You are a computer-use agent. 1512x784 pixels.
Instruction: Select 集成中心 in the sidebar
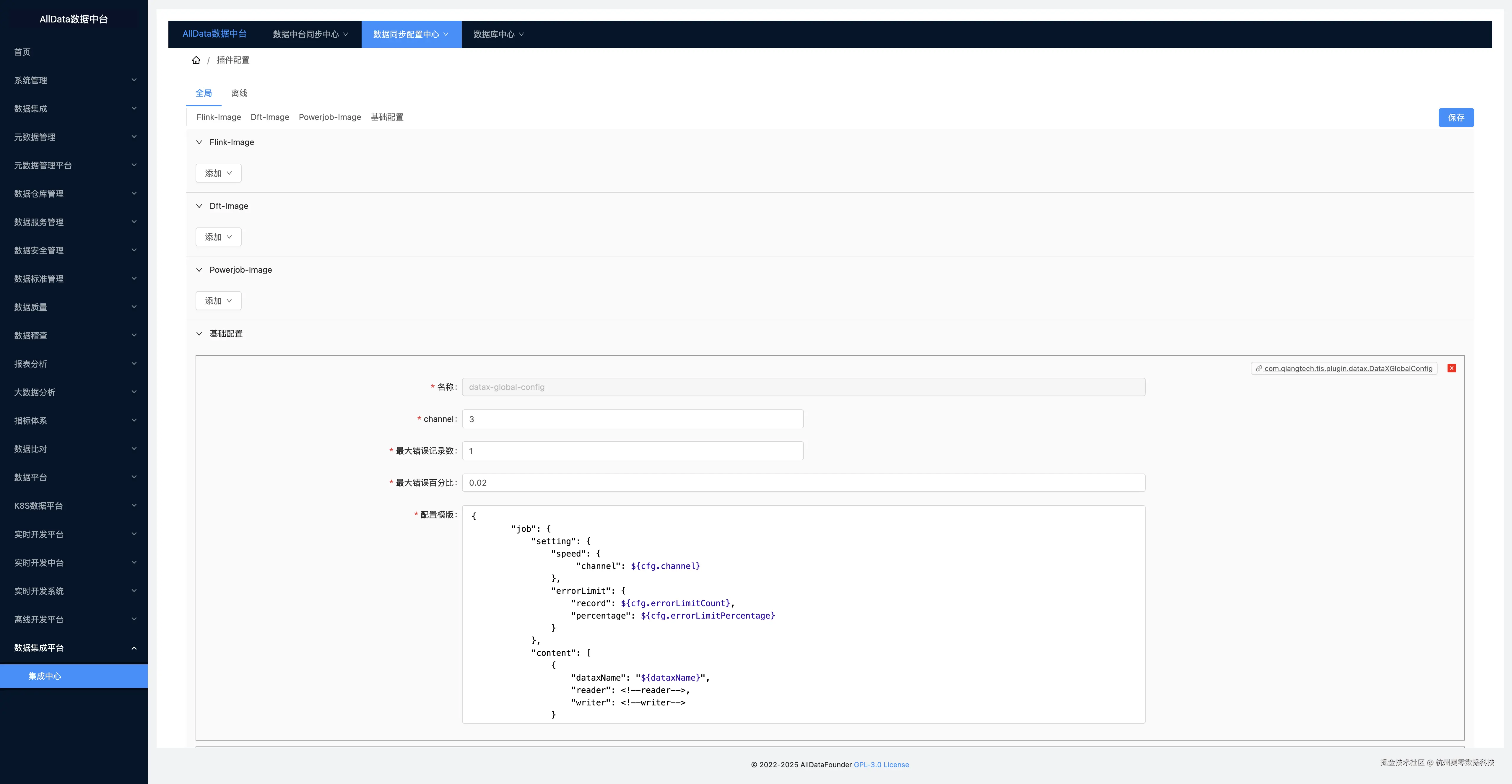pos(45,676)
